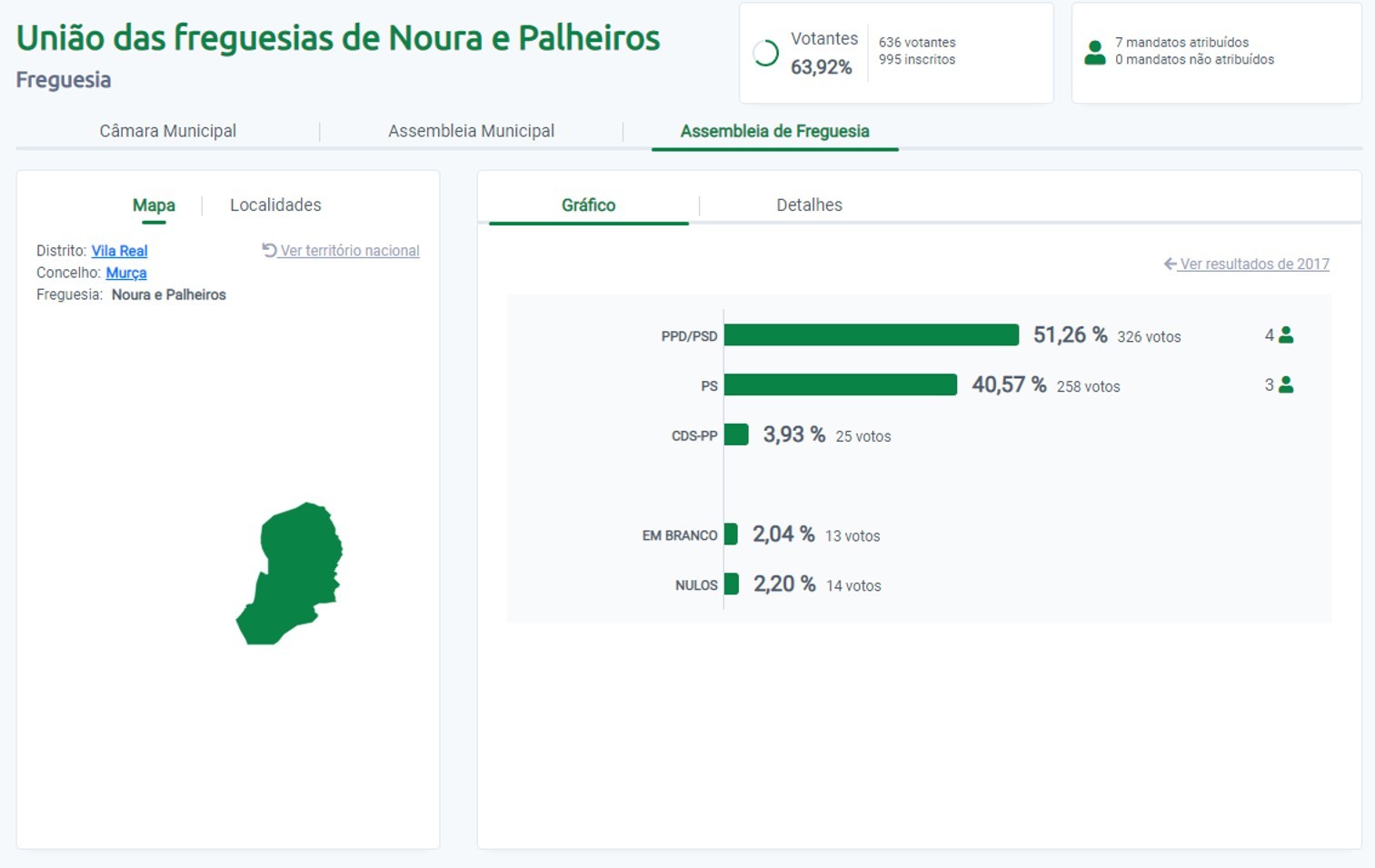The width and height of the screenshot is (1375, 868).
Task: Click the left arrow icon before 2017 results
Action: tap(1170, 264)
